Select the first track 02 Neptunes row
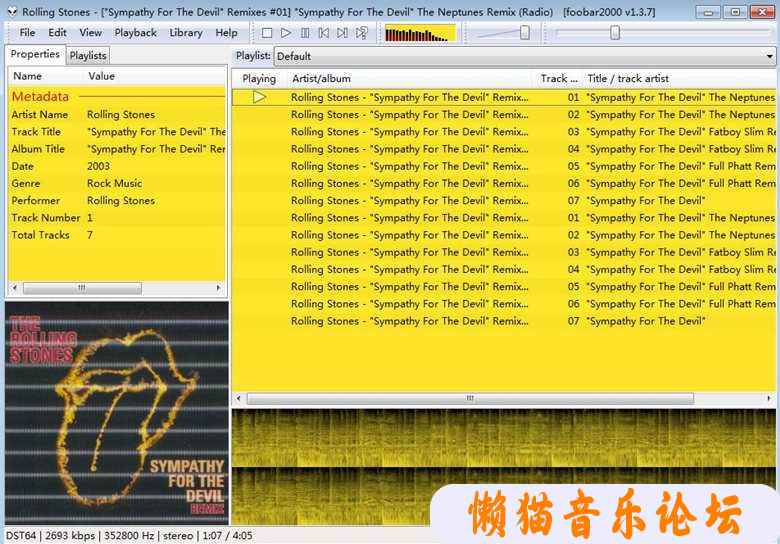The height and width of the screenshot is (544, 780). pos(504,115)
